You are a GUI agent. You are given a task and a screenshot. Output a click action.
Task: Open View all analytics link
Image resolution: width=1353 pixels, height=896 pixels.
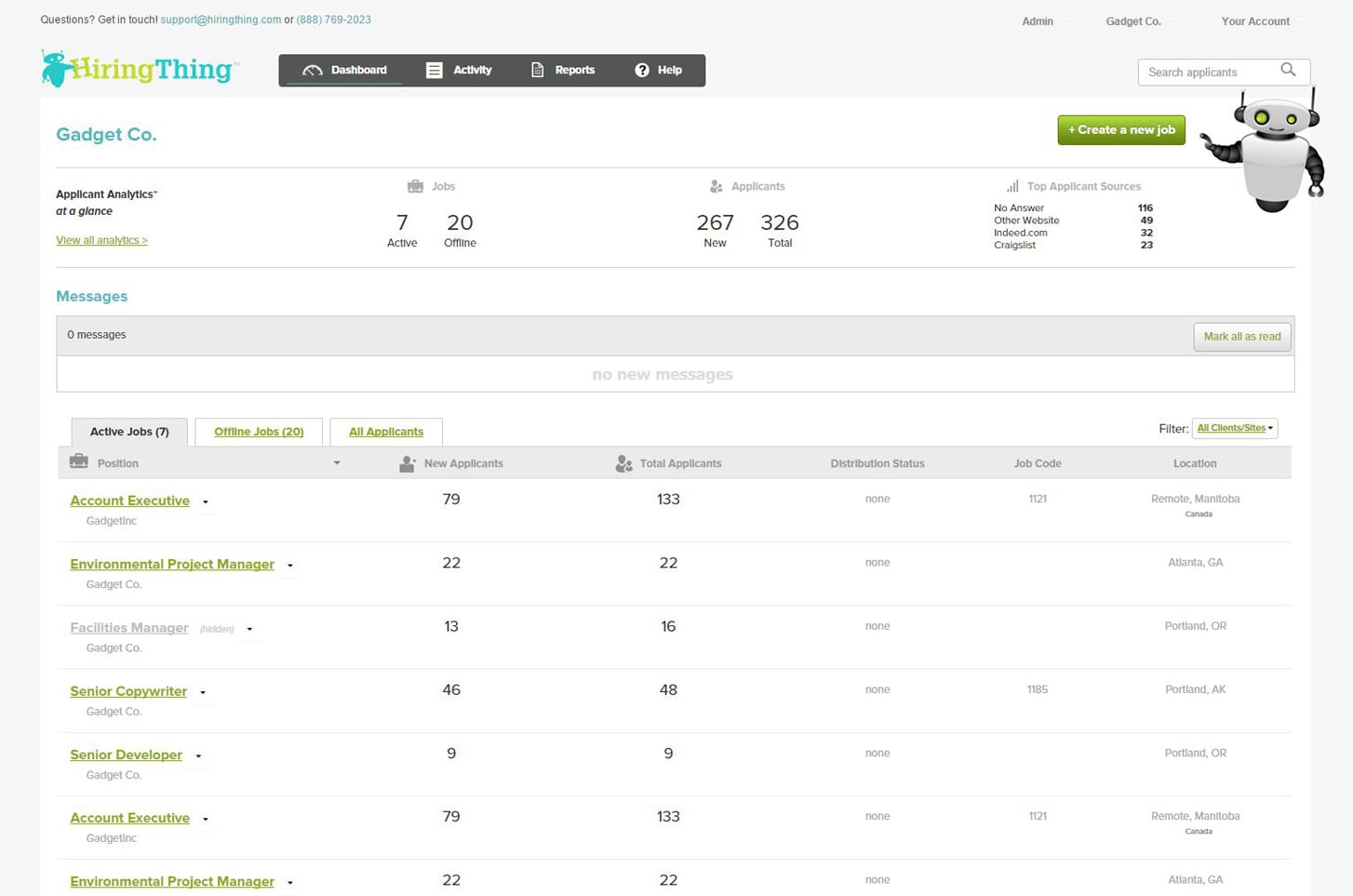pos(101,240)
